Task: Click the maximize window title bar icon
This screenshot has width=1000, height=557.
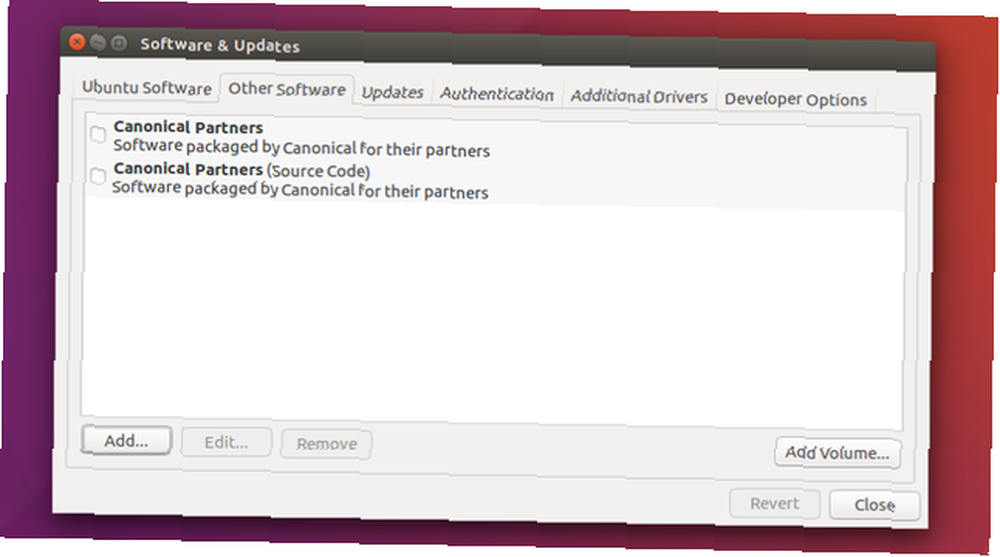Action: [x=119, y=43]
